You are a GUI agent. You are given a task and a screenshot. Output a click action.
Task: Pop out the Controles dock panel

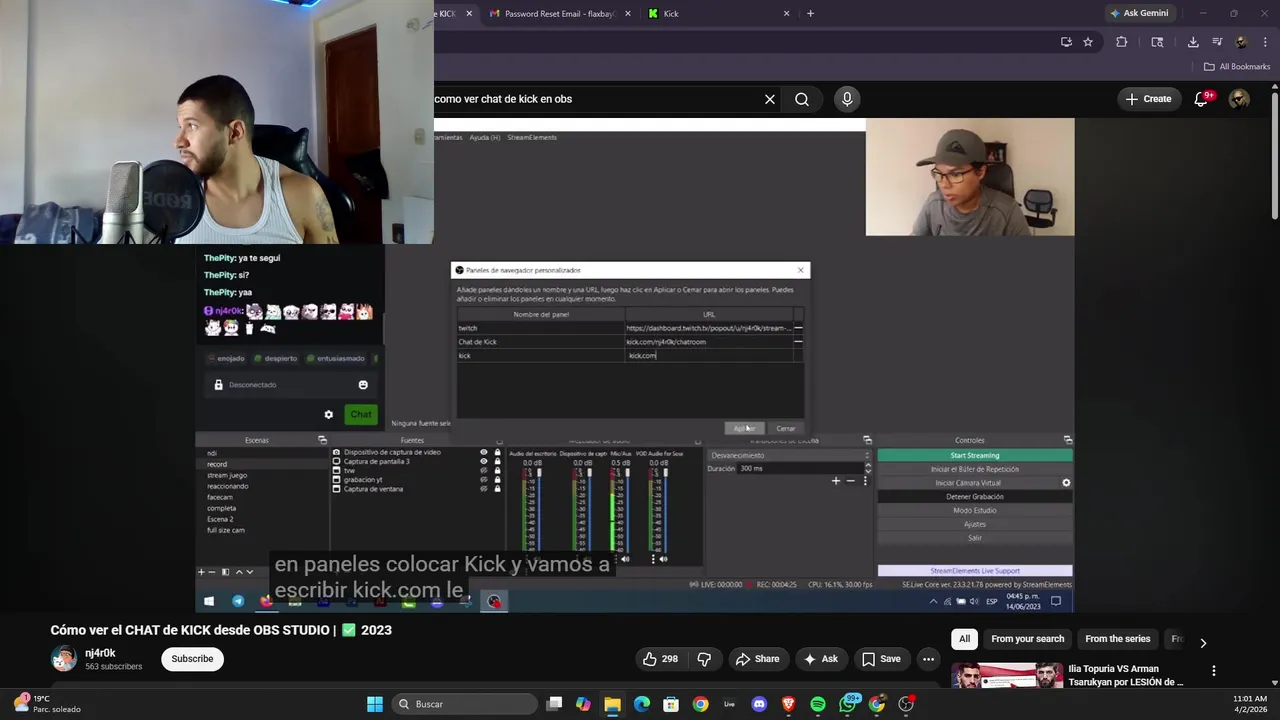(x=1068, y=440)
